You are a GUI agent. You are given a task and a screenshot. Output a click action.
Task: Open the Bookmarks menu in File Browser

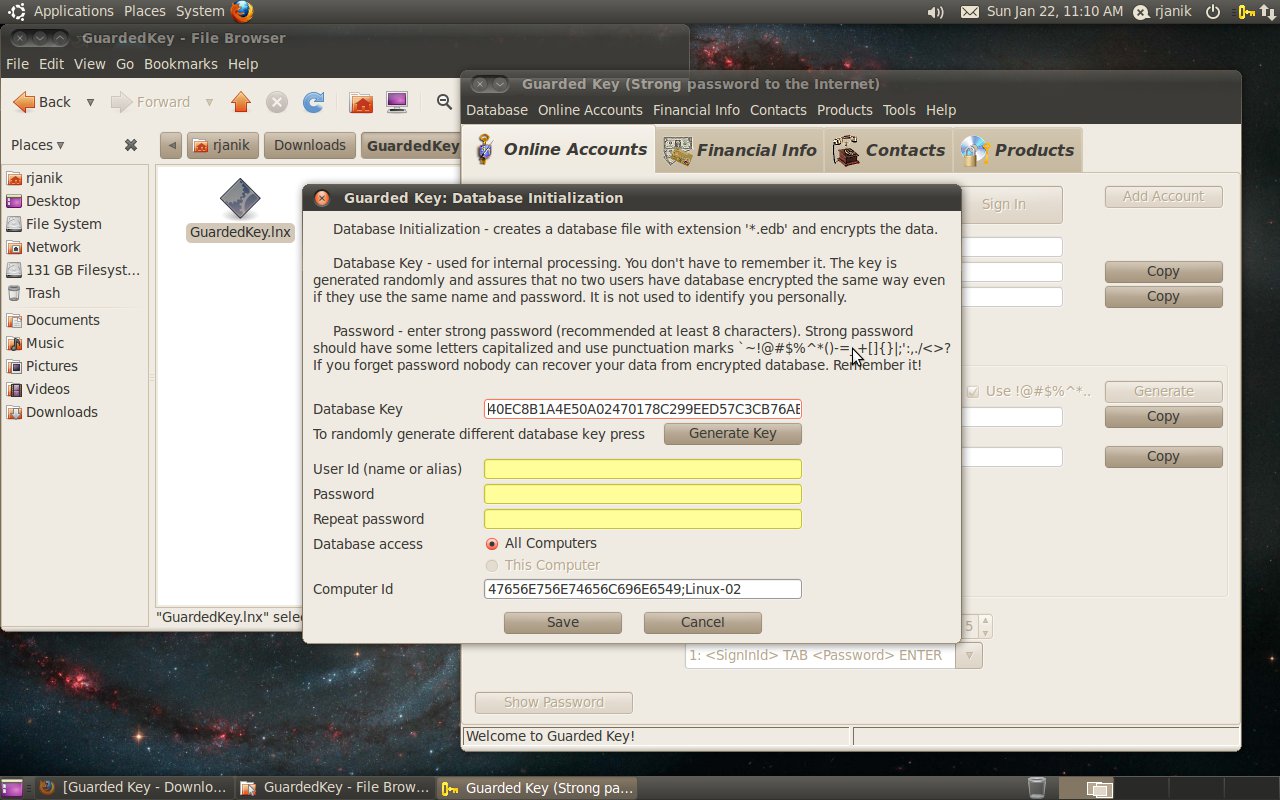[x=180, y=64]
